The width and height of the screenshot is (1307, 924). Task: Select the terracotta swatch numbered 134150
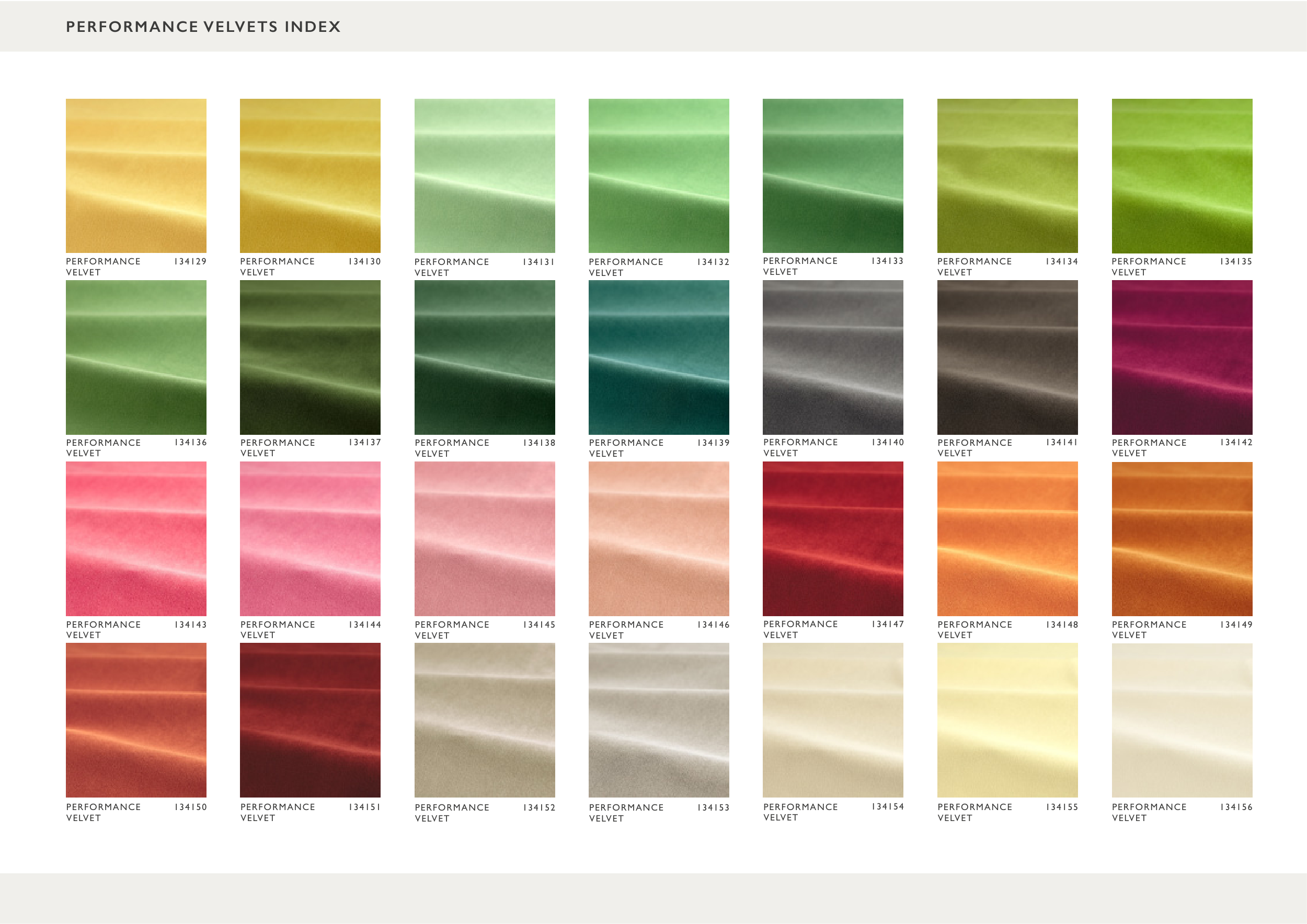[x=136, y=720]
